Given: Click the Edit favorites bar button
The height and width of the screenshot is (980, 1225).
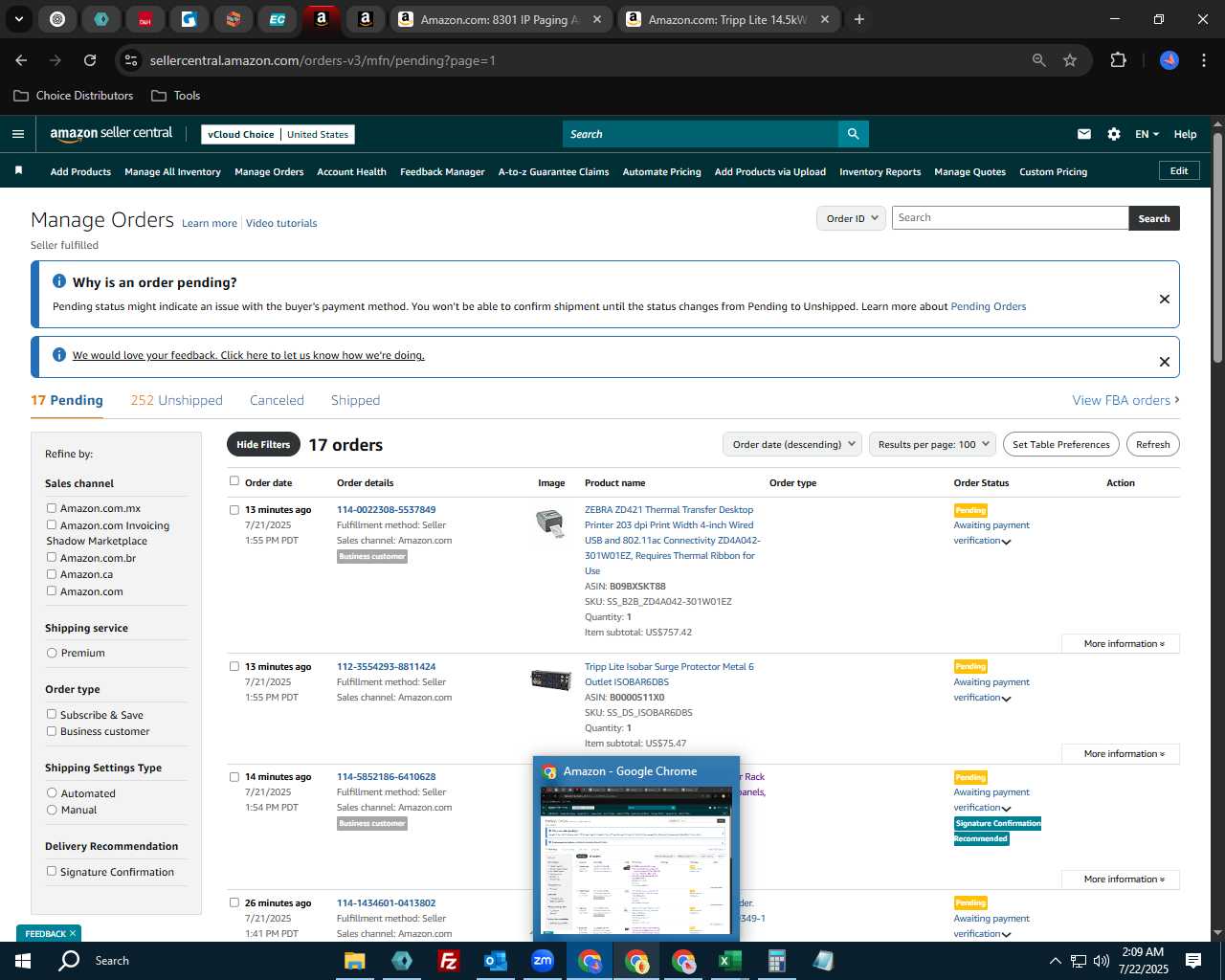Looking at the screenshot, I should click(x=1179, y=170).
